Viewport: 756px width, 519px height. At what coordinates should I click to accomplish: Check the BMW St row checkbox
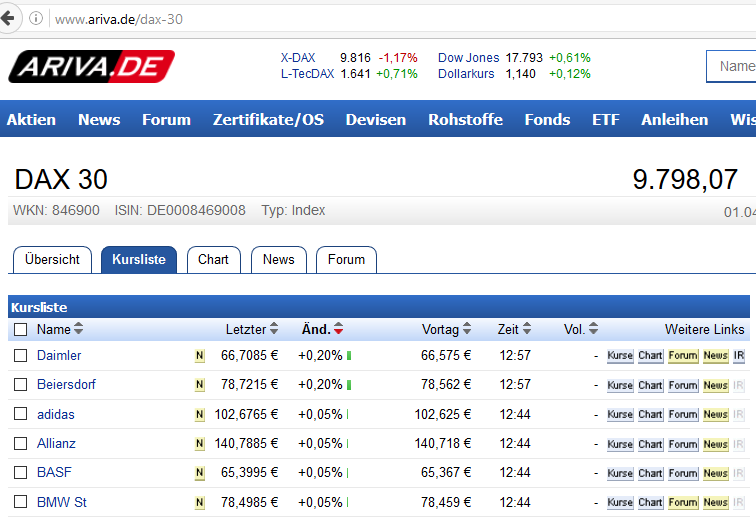[x=20, y=502]
